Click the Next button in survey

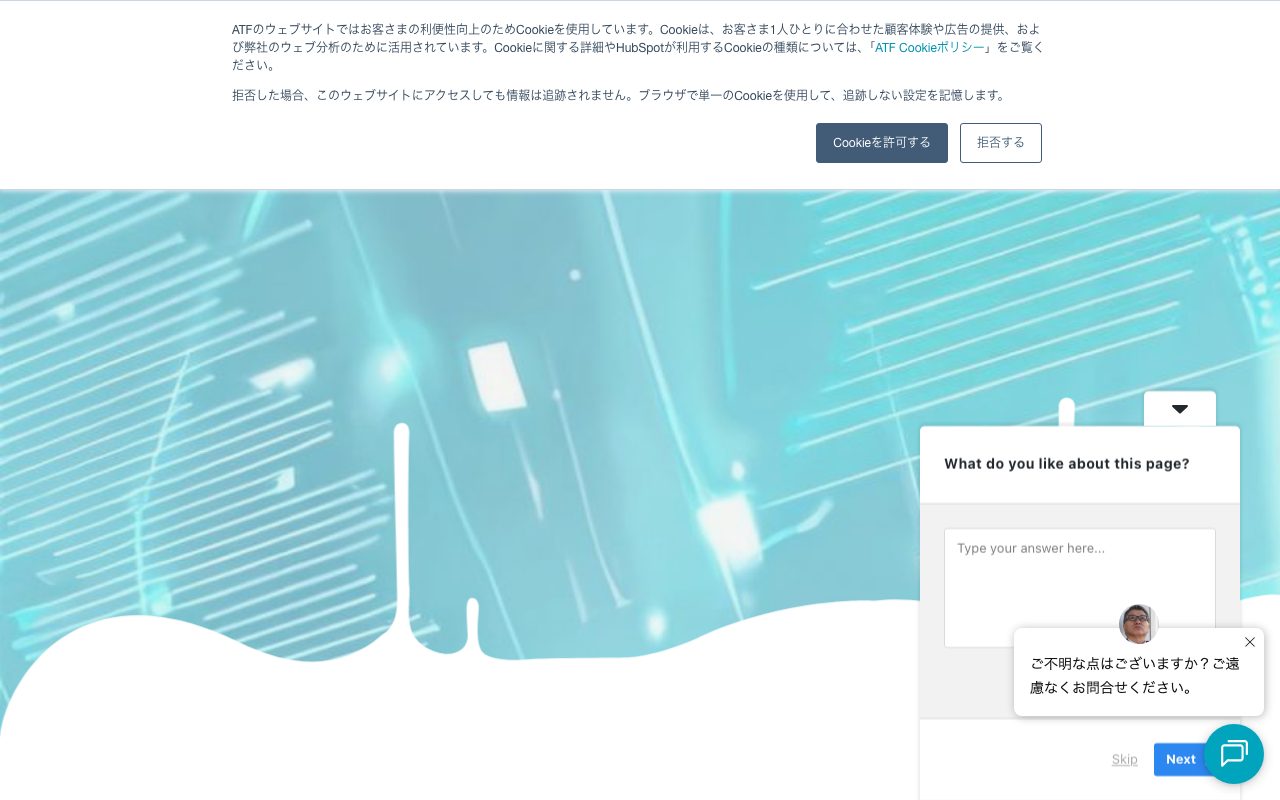pos(1180,759)
